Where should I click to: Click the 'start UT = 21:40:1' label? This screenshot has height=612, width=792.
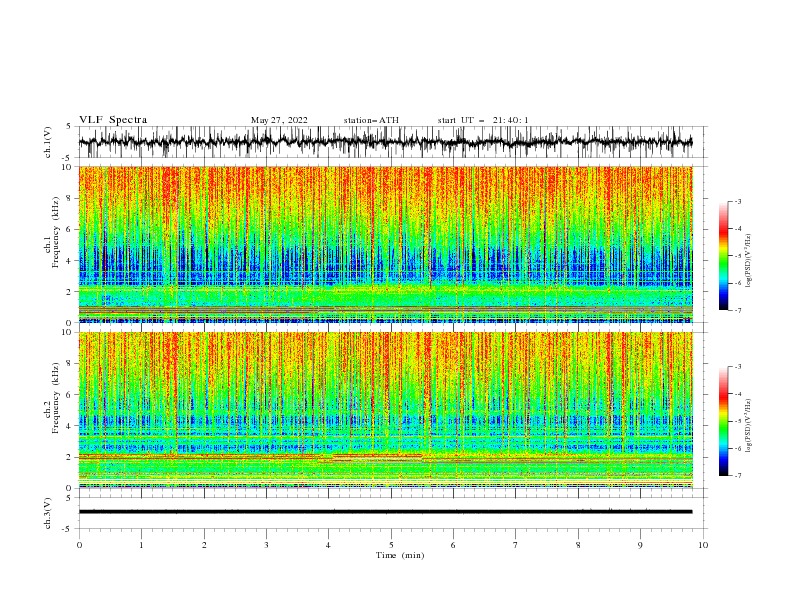pos(483,120)
